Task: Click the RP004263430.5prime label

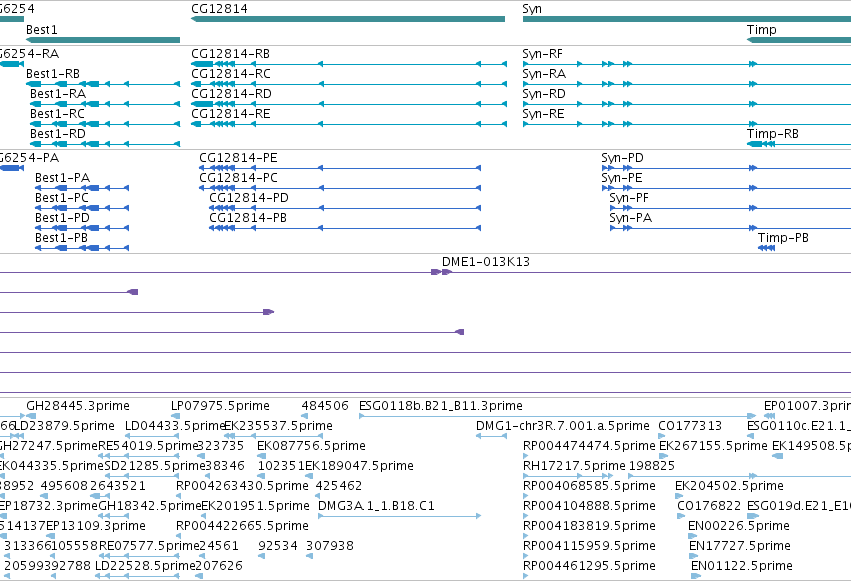Action: [x=243, y=486]
